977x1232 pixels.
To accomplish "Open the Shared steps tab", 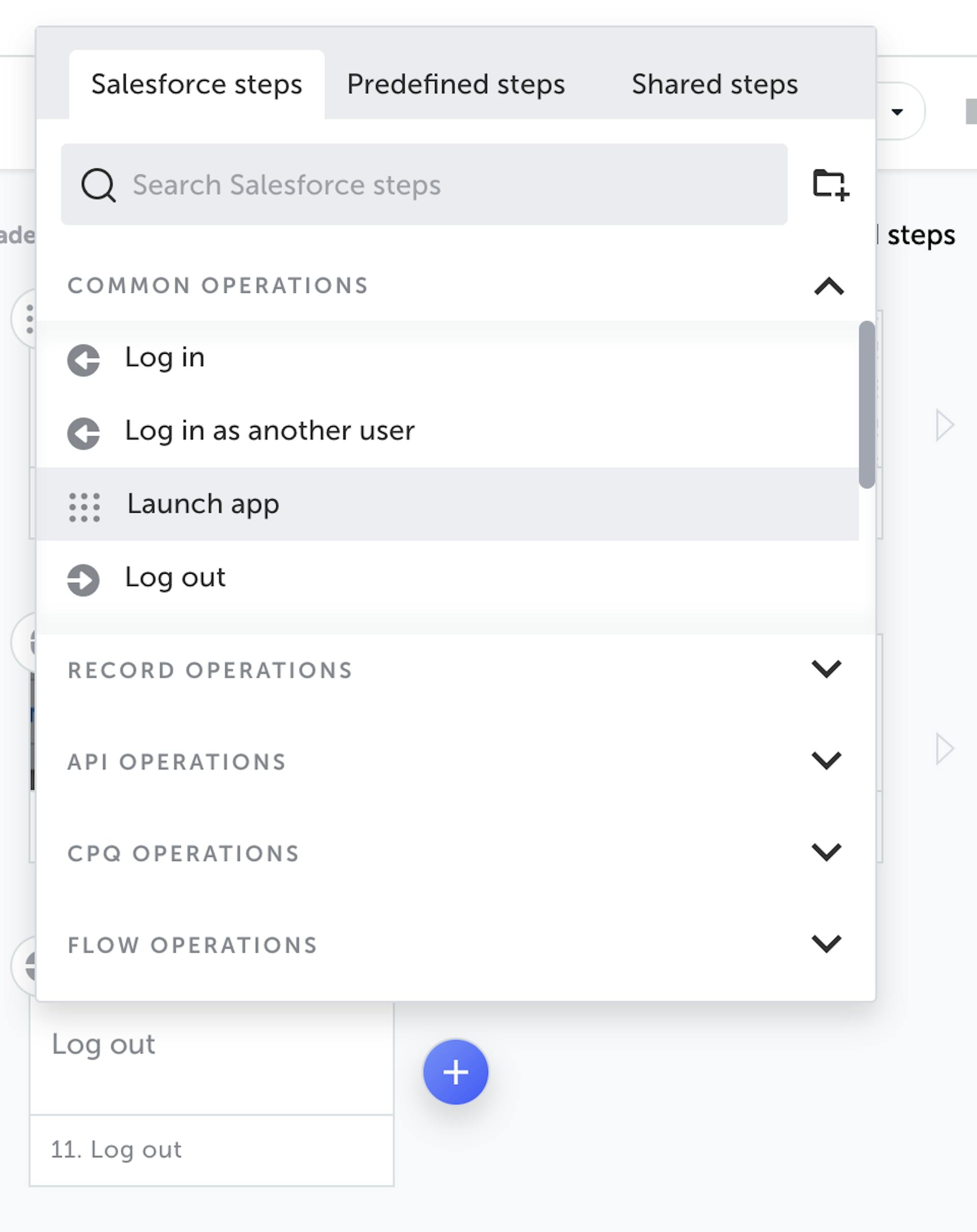I will point(714,85).
